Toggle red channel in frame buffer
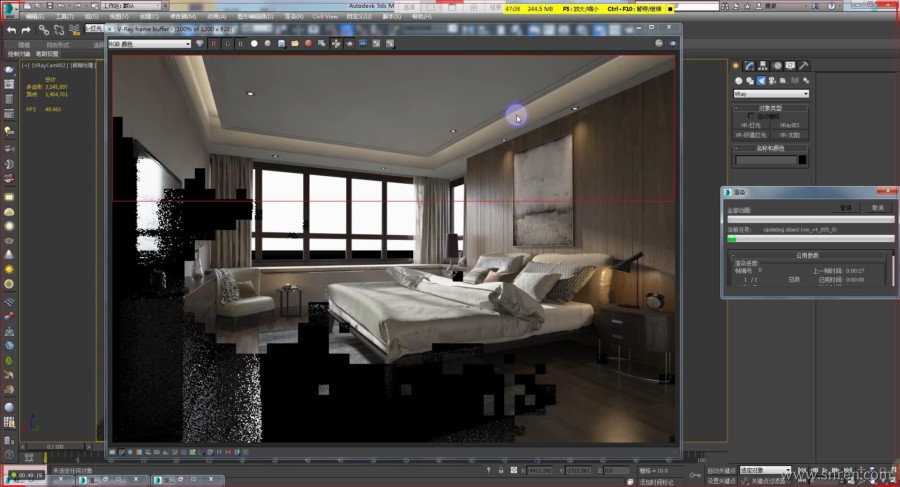Image resolution: width=900 pixels, height=487 pixels. 214,44
